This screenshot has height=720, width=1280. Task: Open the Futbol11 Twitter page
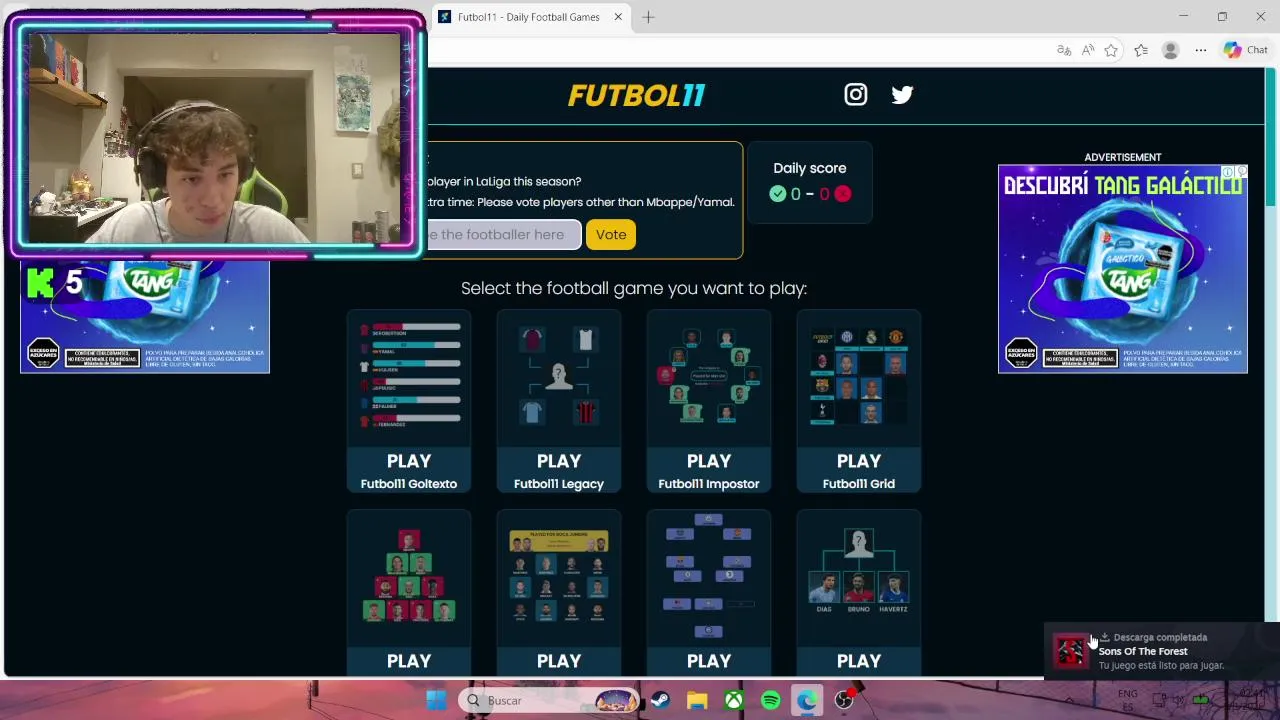902,94
